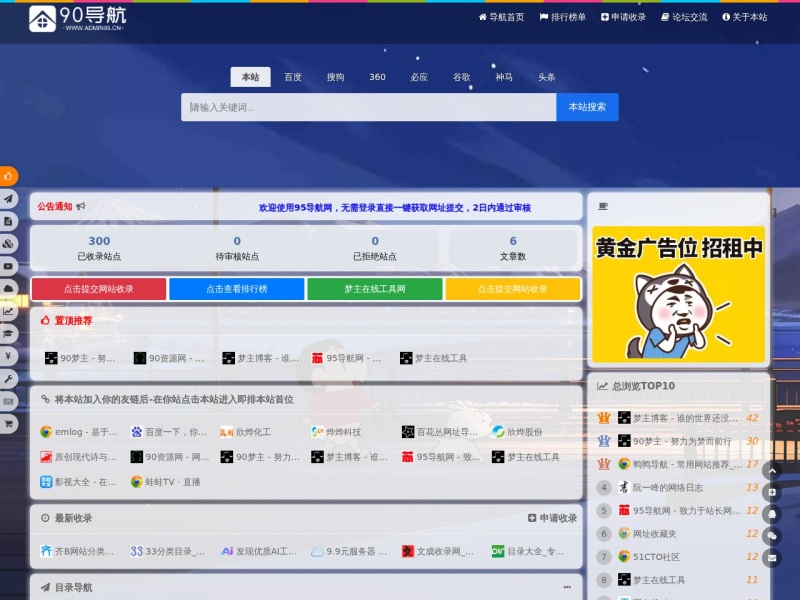Click the floating mail icon on right

point(772,558)
